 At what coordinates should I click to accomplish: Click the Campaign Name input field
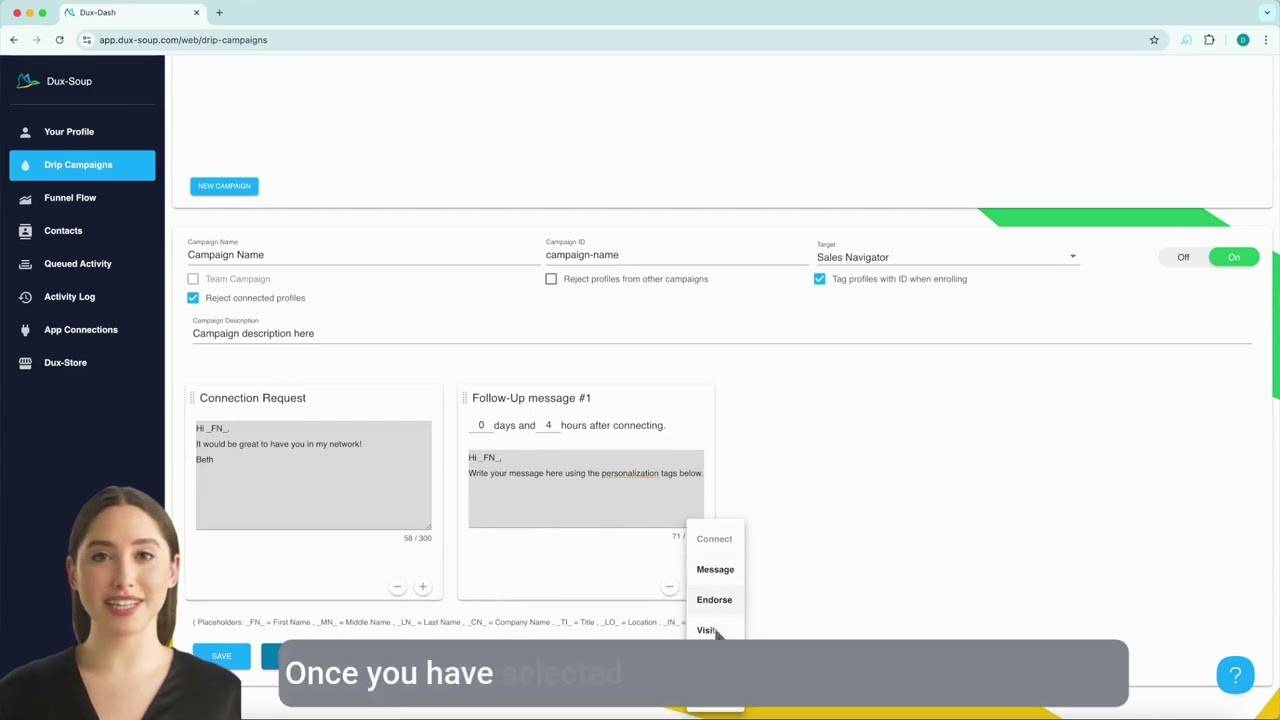(362, 255)
